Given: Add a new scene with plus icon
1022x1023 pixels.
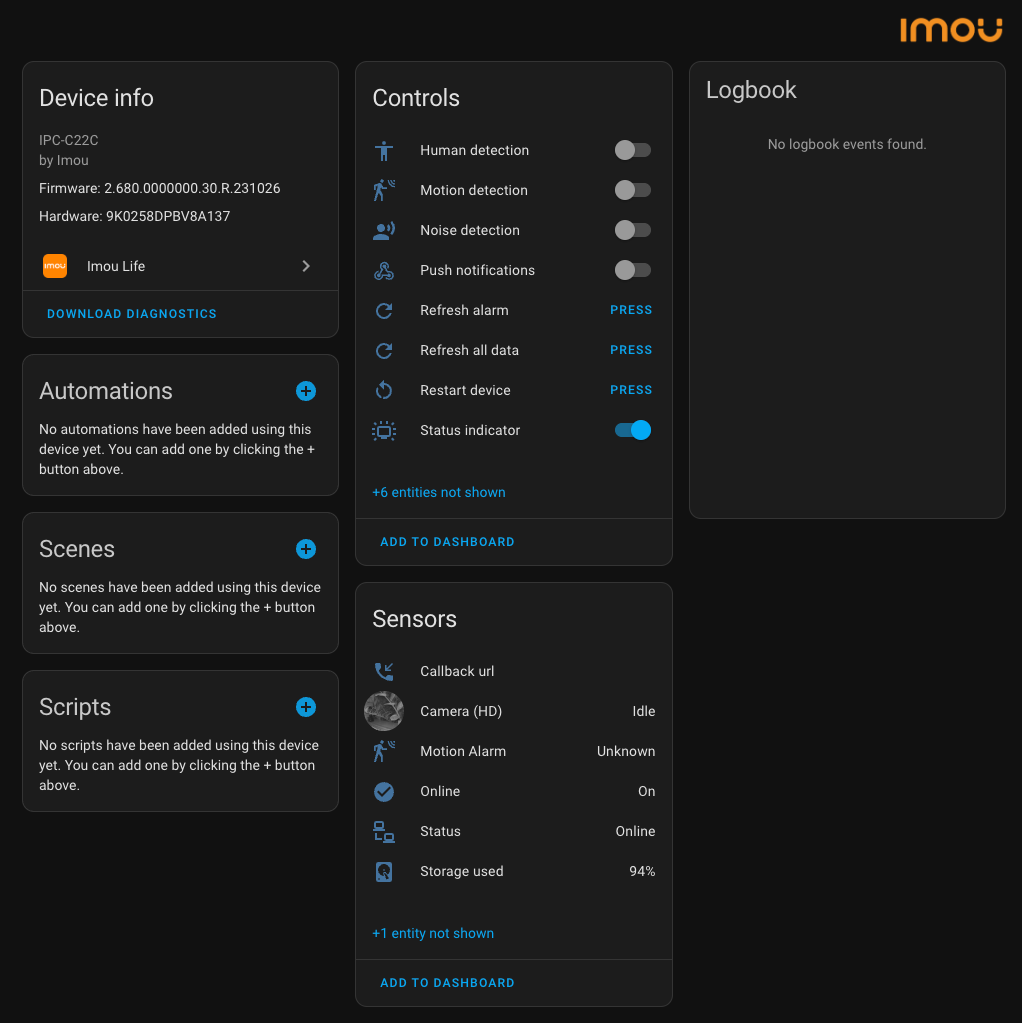Looking at the screenshot, I should (306, 549).
